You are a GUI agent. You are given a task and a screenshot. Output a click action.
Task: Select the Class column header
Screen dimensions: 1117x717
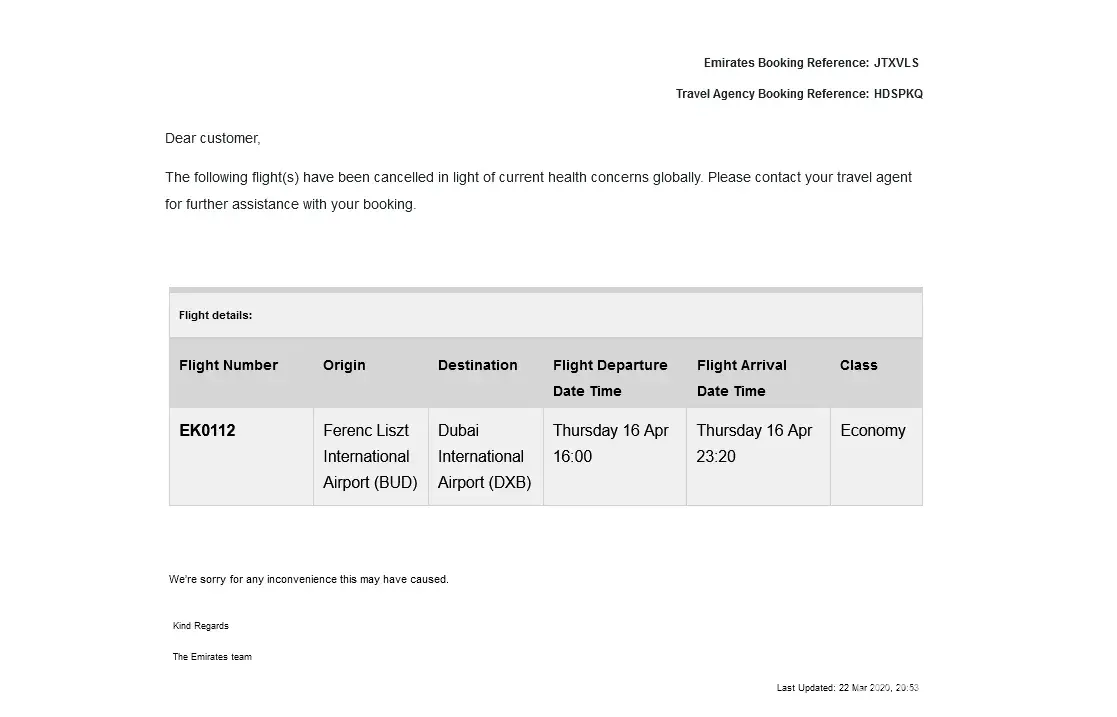[858, 365]
